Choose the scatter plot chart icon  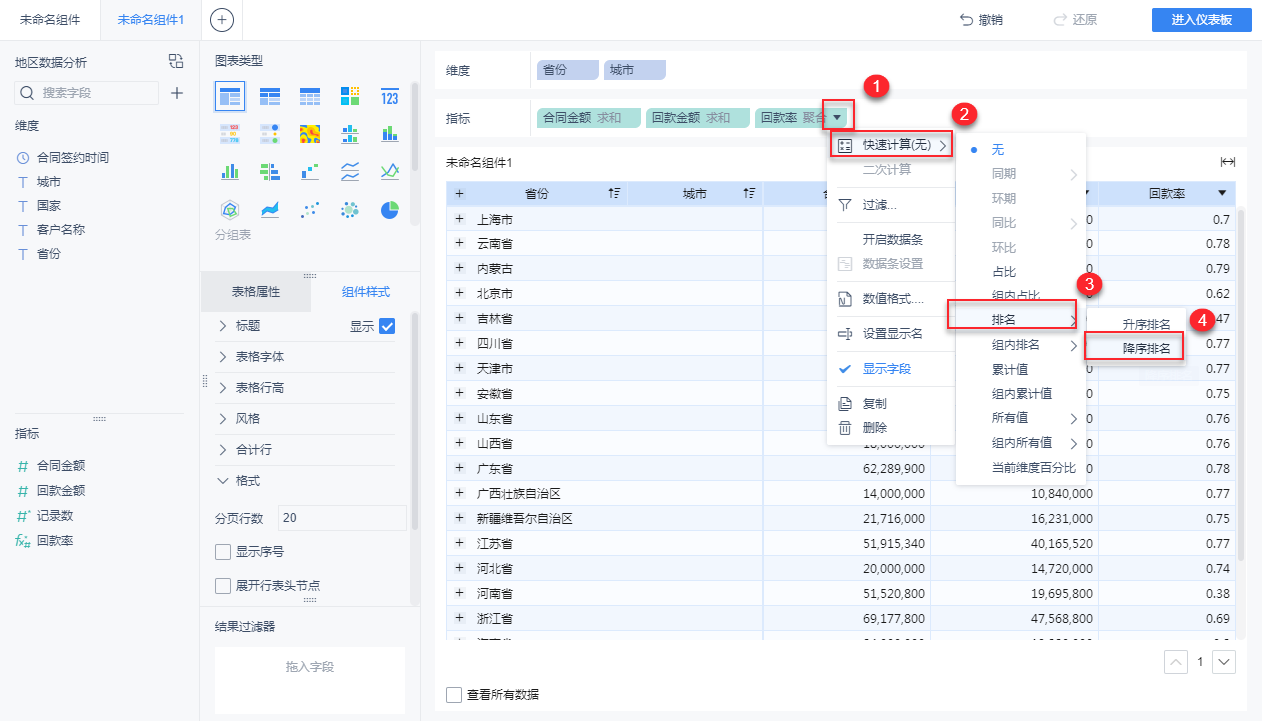click(x=310, y=209)
